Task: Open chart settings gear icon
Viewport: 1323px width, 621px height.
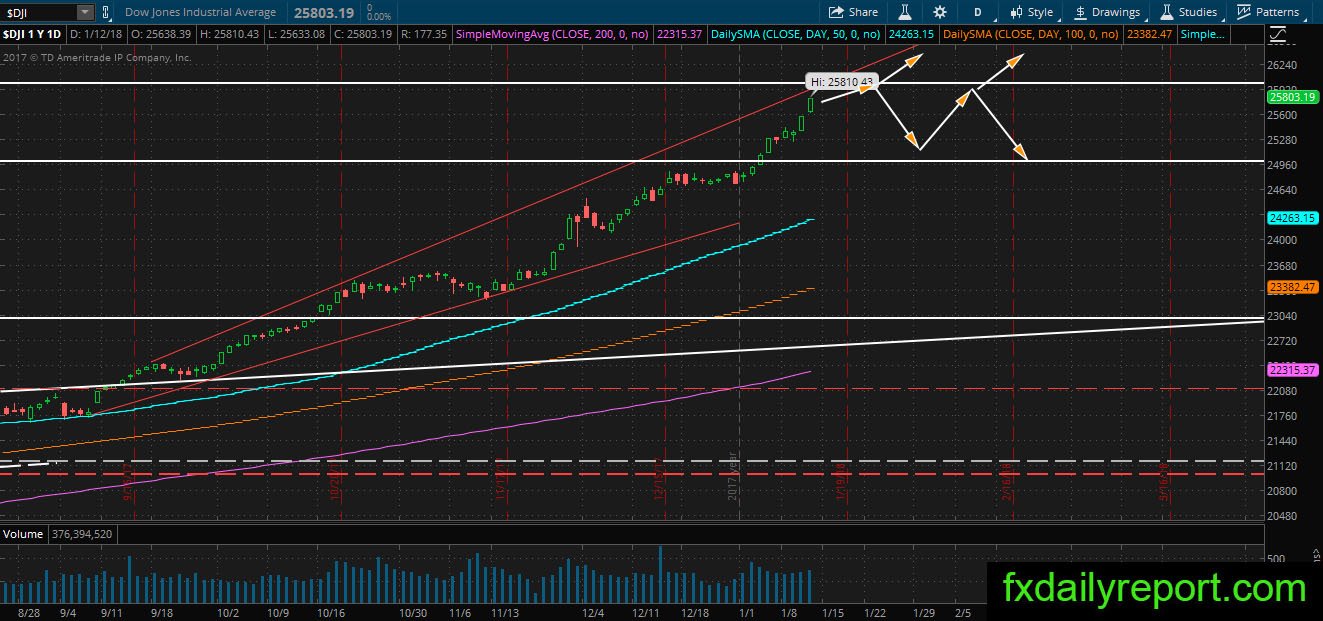Action: click(940, 12)
